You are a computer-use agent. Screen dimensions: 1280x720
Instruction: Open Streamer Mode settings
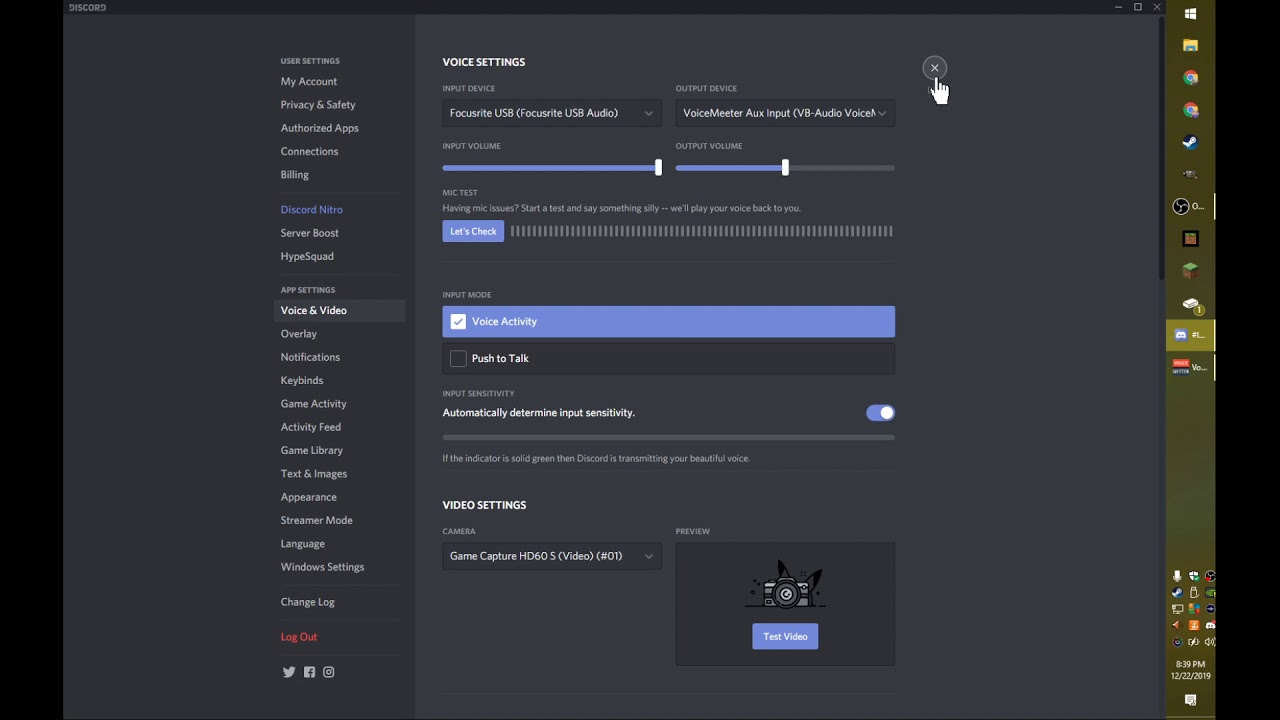[317, 520]
